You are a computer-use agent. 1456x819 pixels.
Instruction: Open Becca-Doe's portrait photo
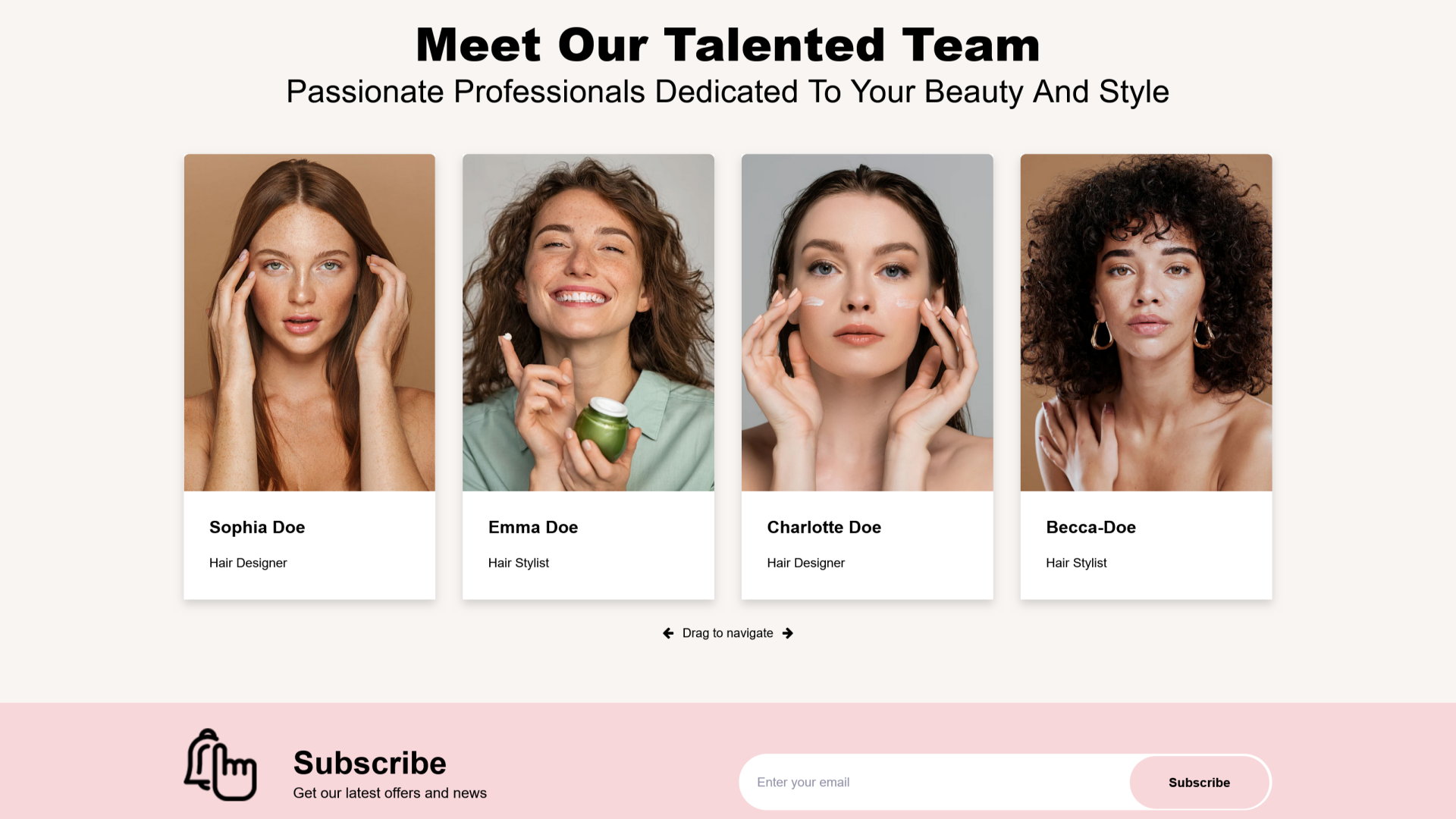coord(1147,322)
